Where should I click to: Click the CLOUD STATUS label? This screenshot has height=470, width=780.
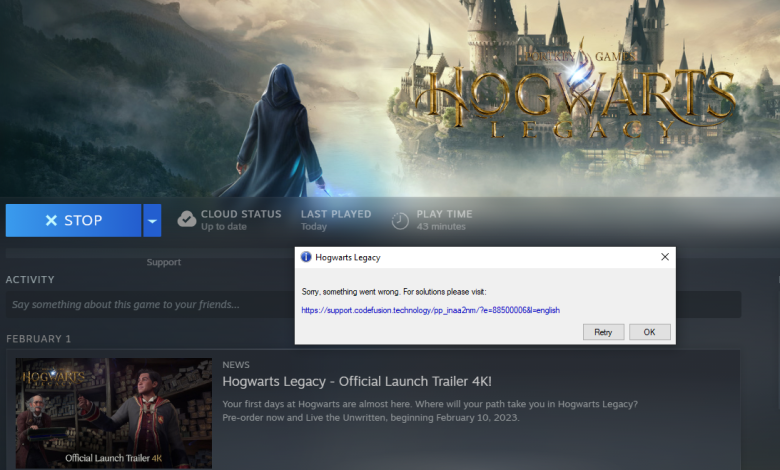tap(241, 214)
